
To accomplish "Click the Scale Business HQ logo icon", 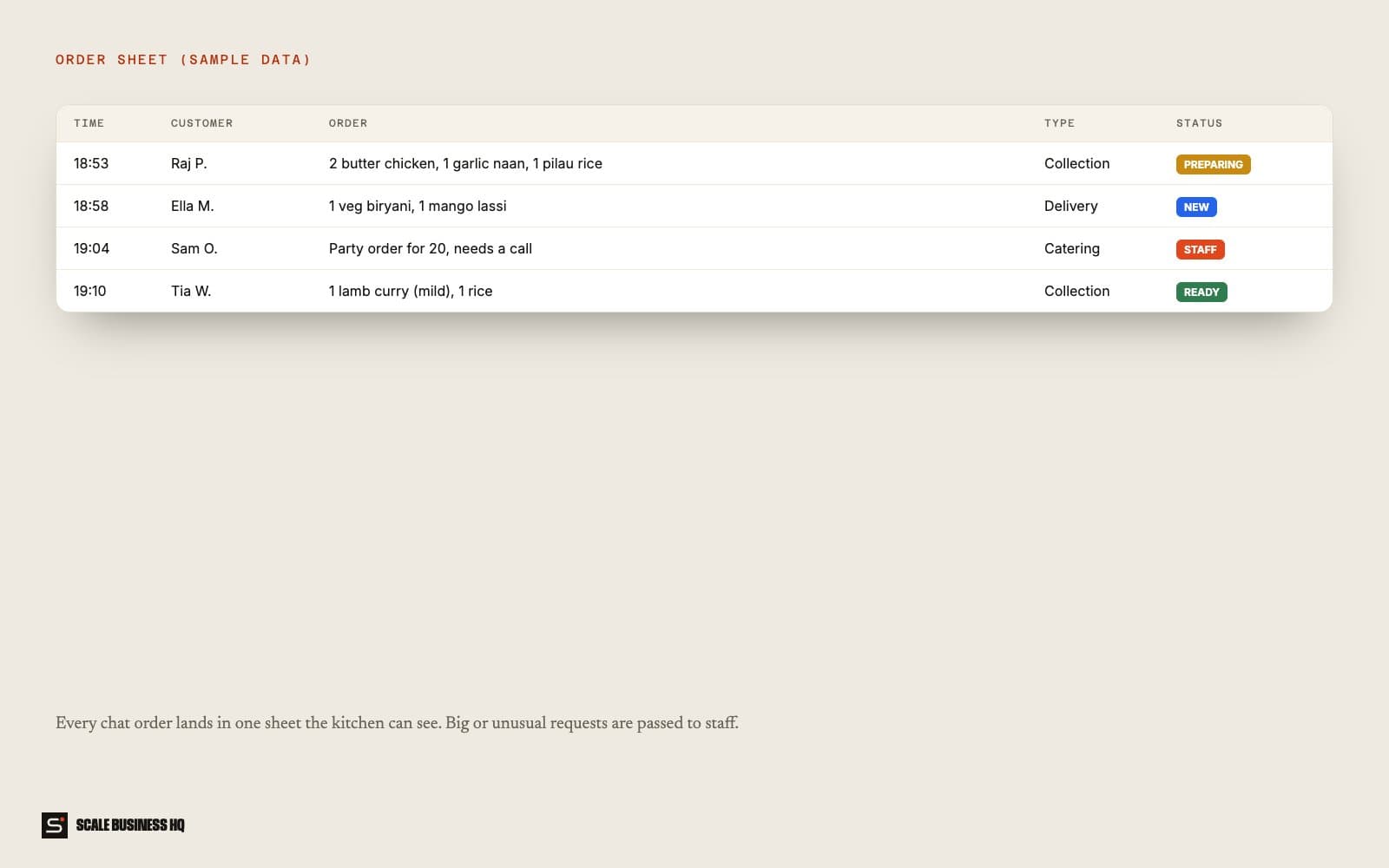I will 55,825.
